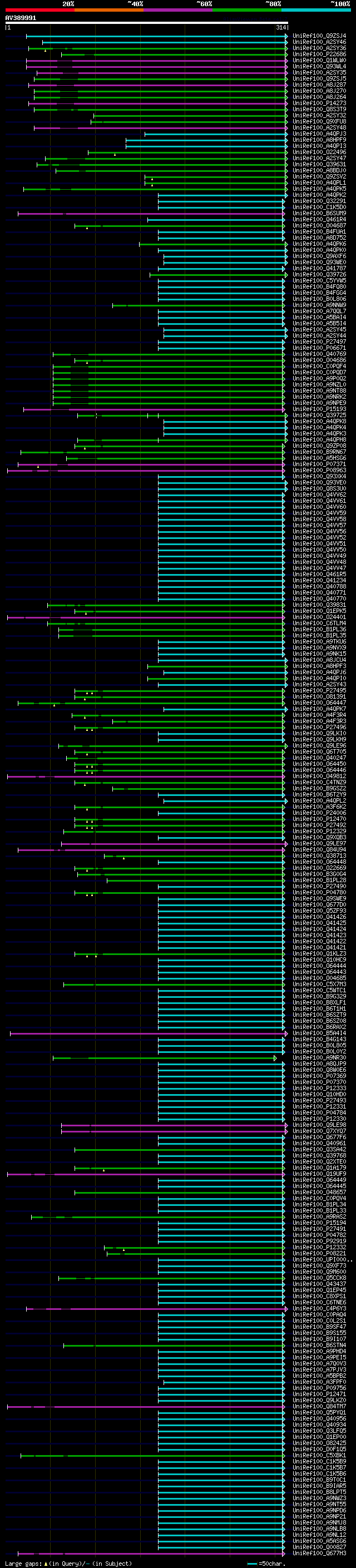Click the purple ~60% identity legend segment
Viewport: 356px width, 1568px height.
(x=177, y=10)
